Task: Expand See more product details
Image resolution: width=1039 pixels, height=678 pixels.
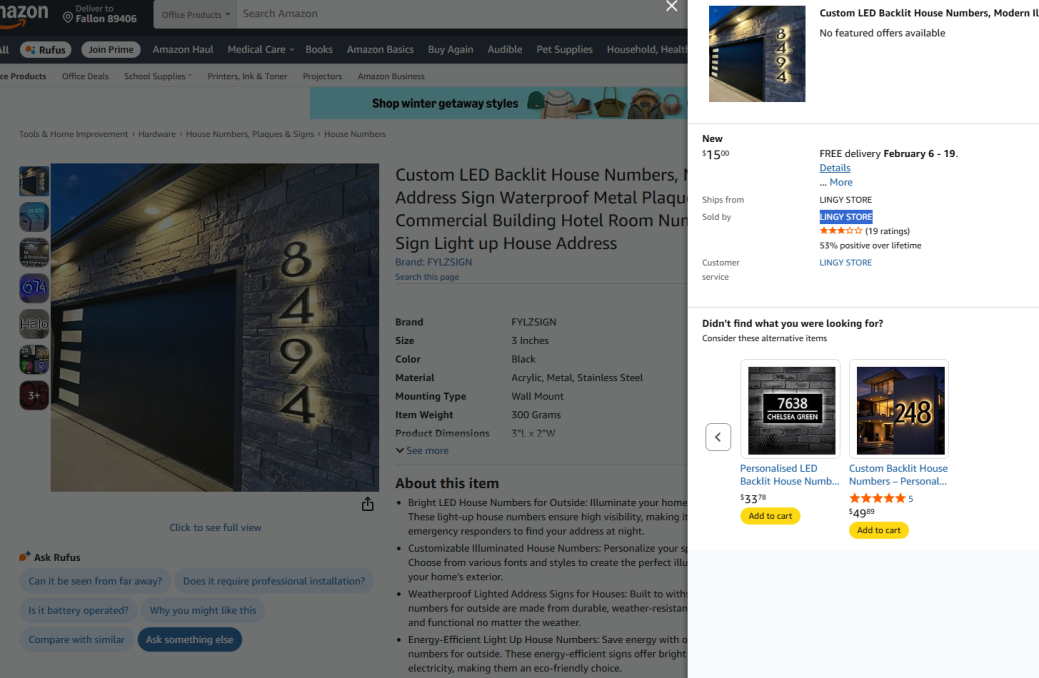Action: (x=422, y=451)
